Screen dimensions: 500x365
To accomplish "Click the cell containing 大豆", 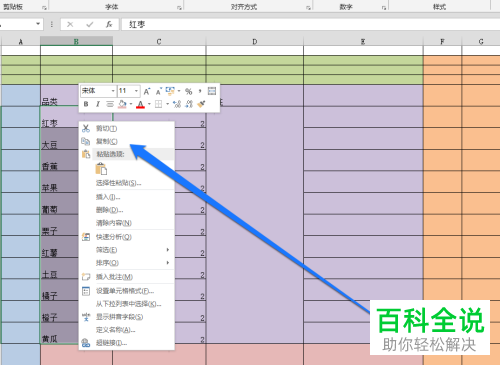I will click(x=59, y=139).
